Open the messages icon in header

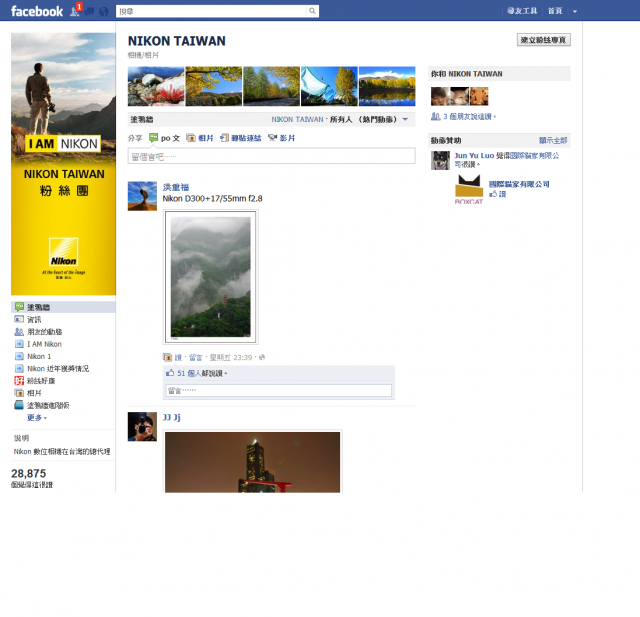(x=89, y=11)
